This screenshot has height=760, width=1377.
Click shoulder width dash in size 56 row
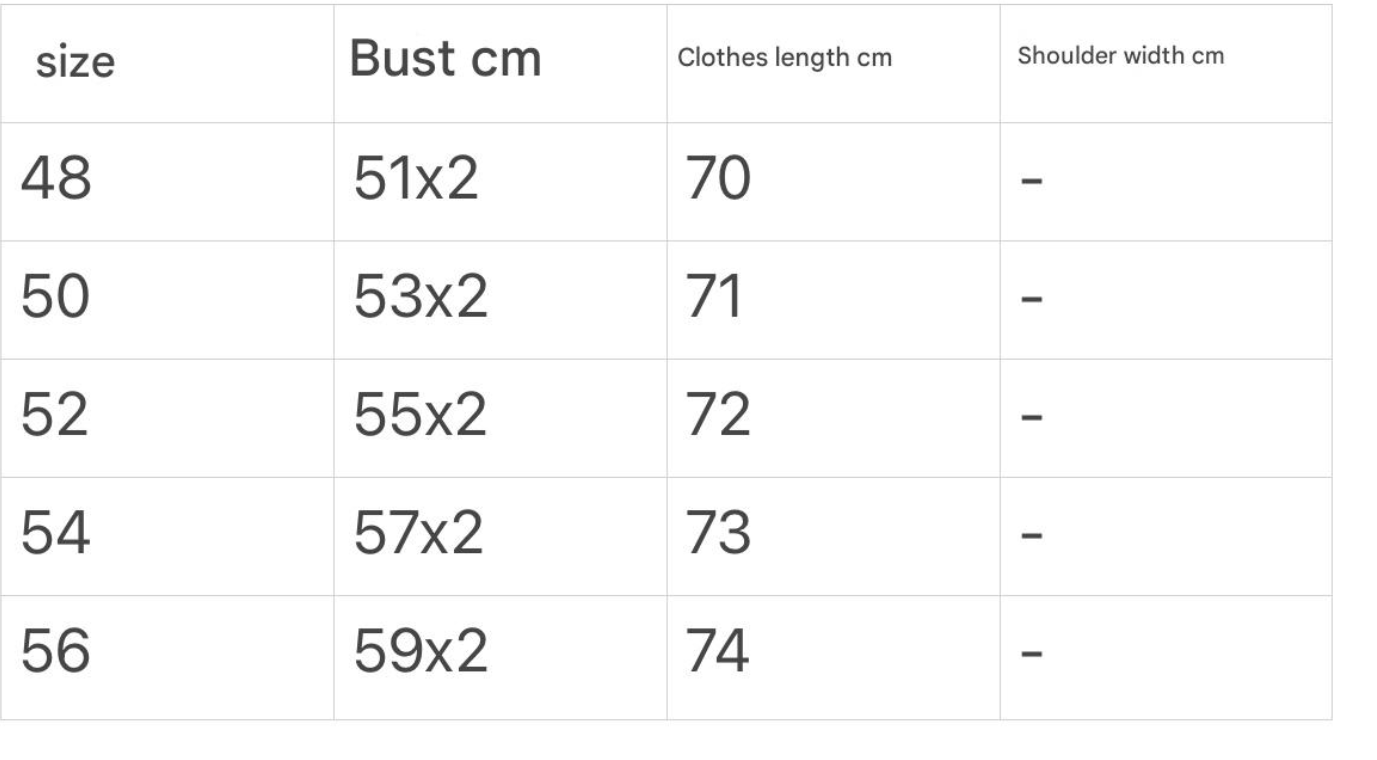[x=1033, y=655]
